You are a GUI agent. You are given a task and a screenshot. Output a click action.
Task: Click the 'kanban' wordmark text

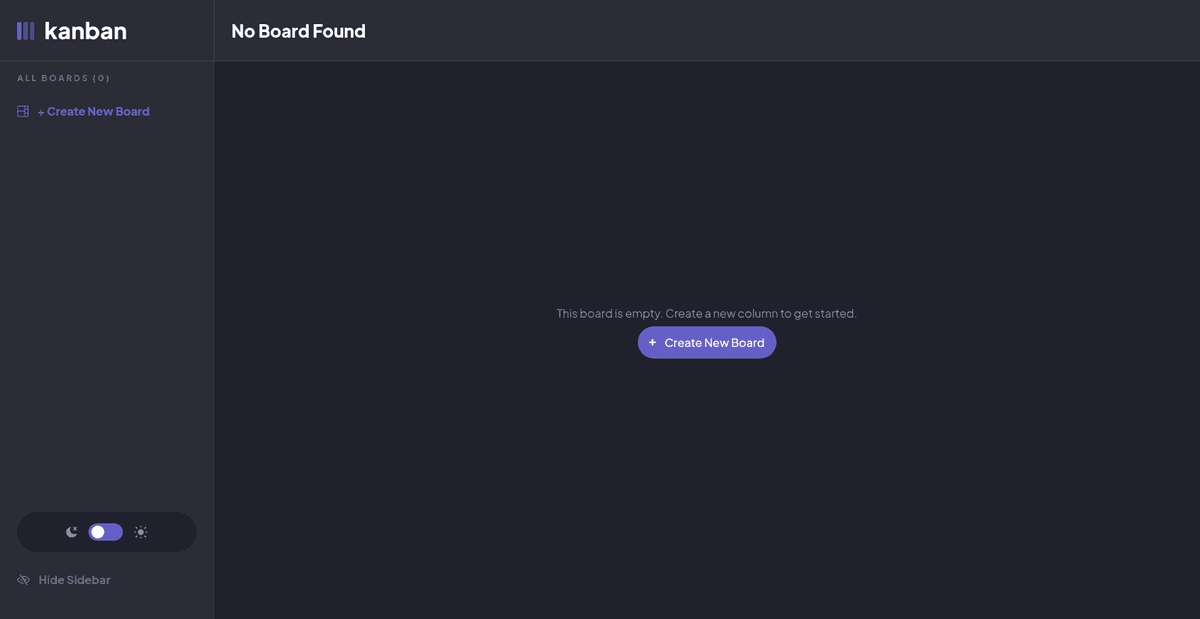(x=85, y=31)
